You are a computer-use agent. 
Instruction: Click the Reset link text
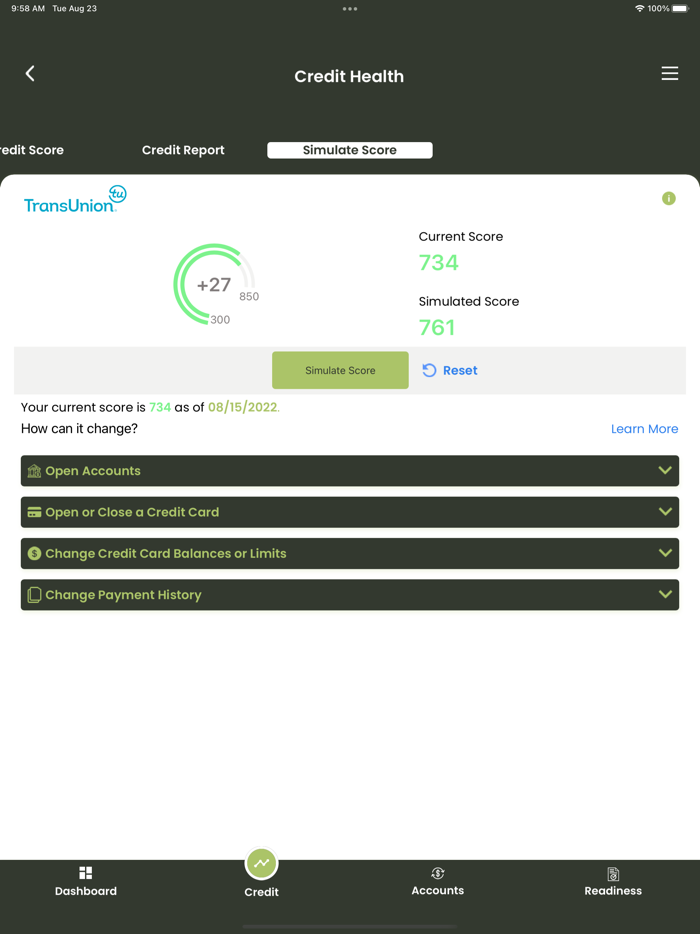pyautogui.click(x=460, y=371)
